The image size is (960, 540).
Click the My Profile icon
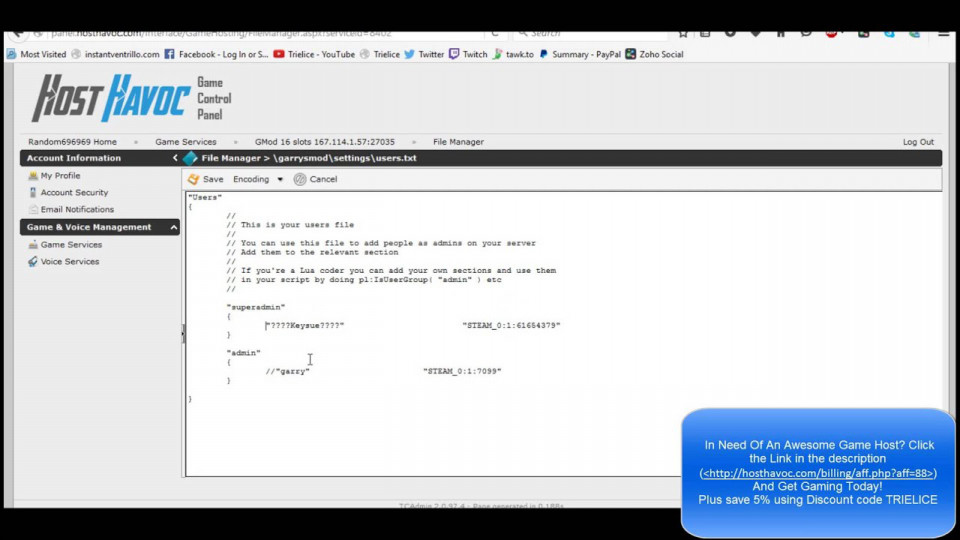[x=33, y=175]
